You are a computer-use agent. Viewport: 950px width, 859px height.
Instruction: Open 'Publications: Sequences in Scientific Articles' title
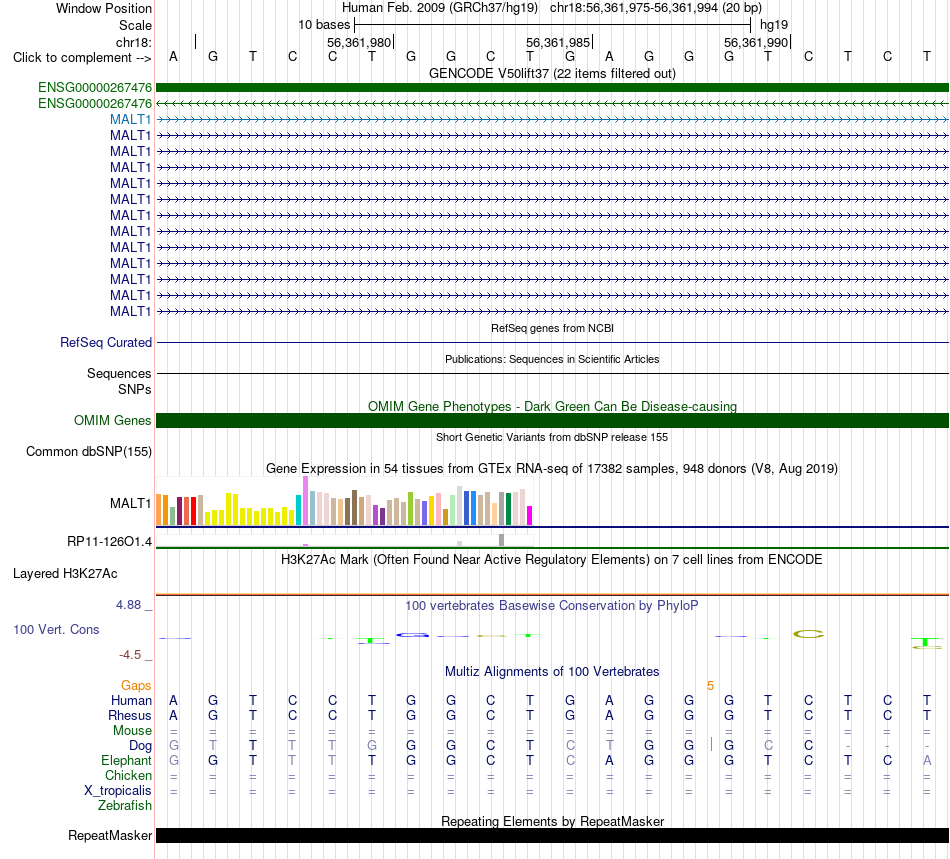[552, 359]
